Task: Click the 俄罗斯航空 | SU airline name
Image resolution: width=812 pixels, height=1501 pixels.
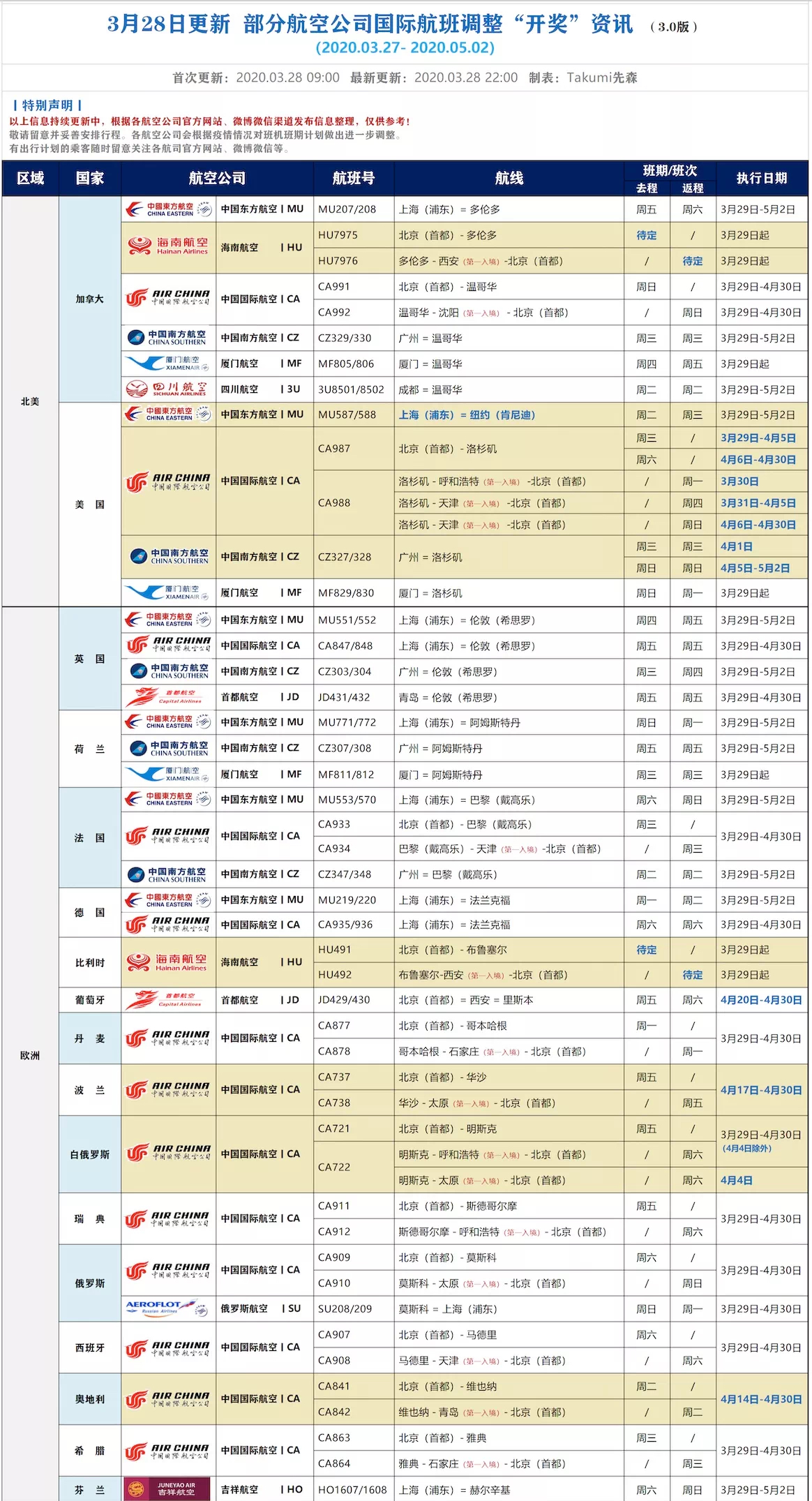Action: 261,1309
